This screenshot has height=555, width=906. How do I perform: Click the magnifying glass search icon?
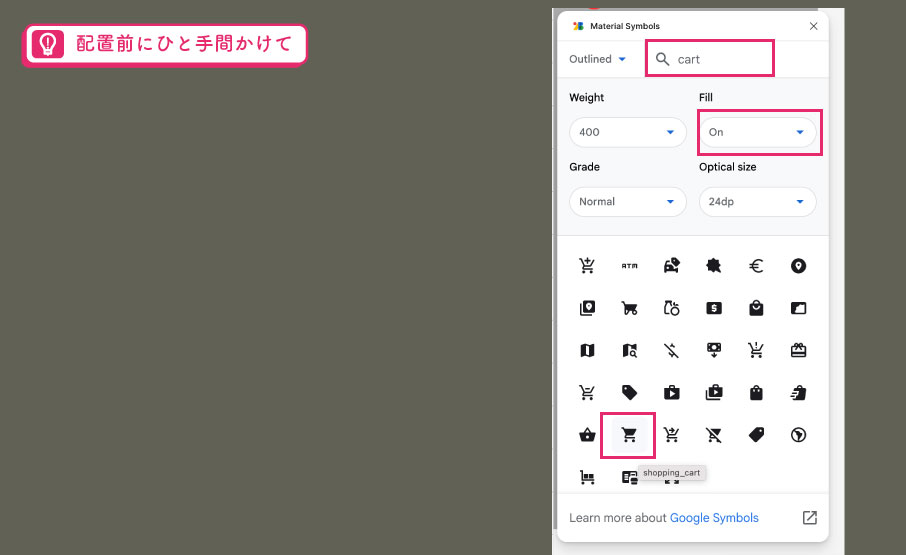pyautogui.click(x=663, y=59)
